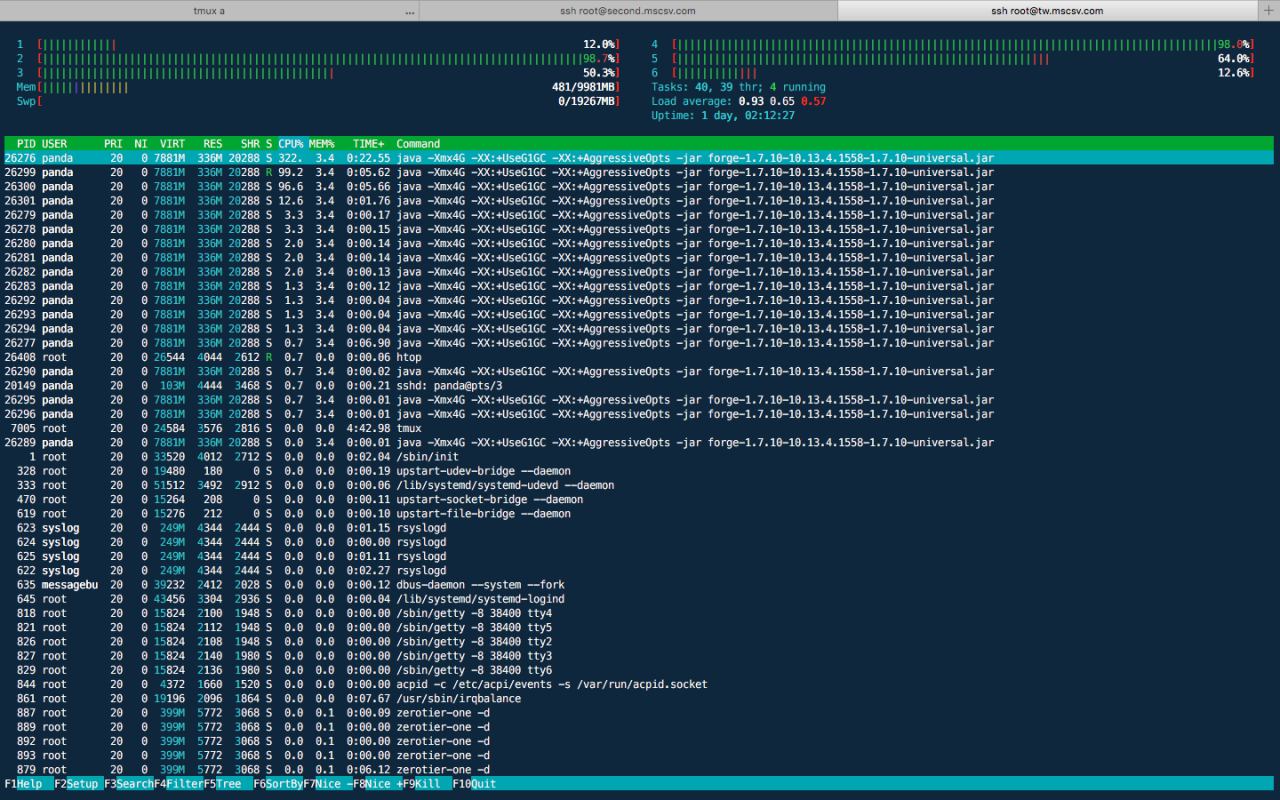Select the sshd: panda@pts/3 process row

coord(639,385)
